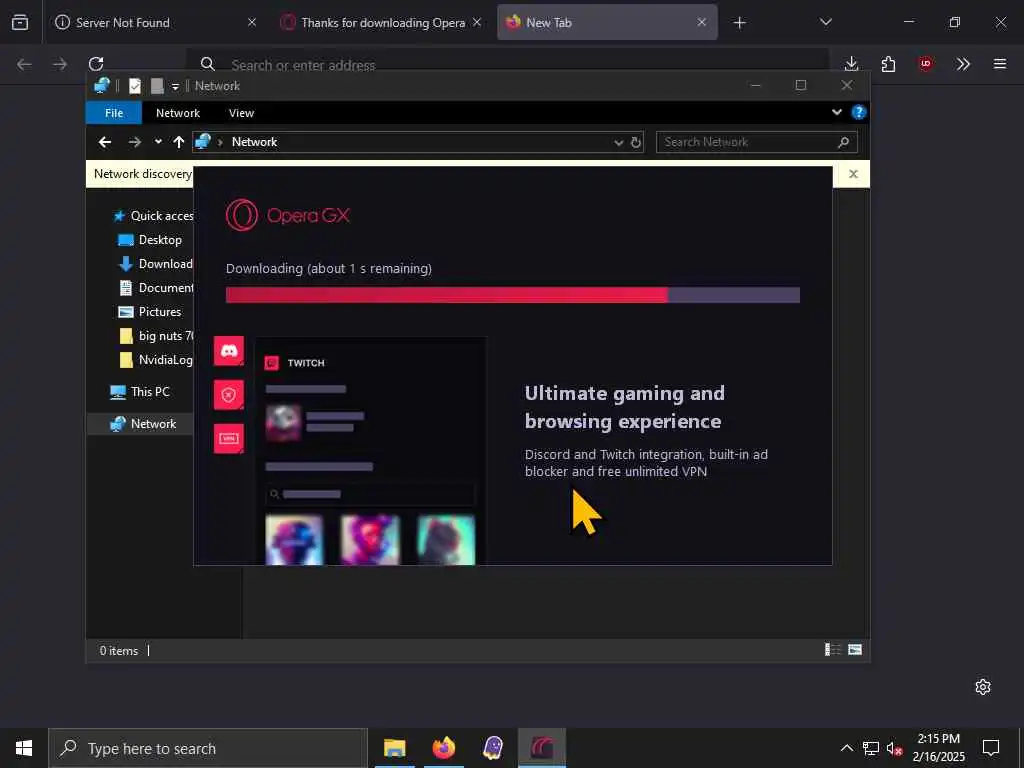This screenshot has width=1024, height=768.
Task: Open Documents in Explorer sidebar
Action: [x=156, y=287]
